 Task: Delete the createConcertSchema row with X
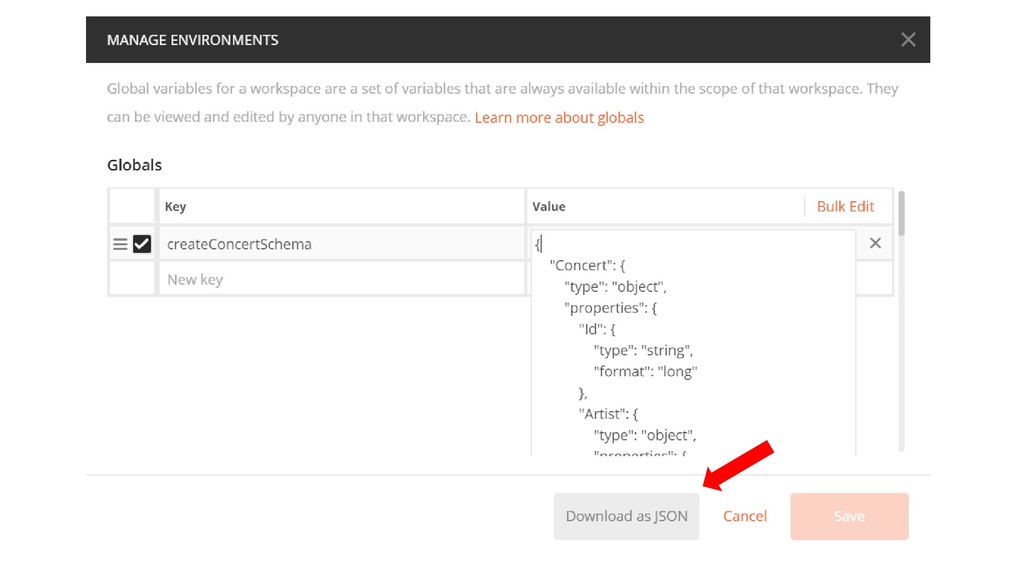point(875,244)
